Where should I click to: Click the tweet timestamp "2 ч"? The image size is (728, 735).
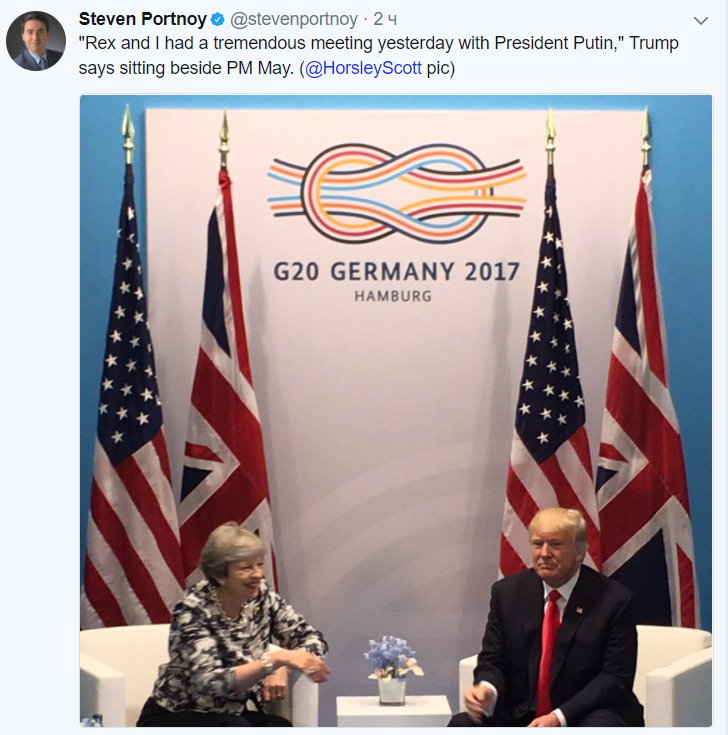click(x=385, y=19)
